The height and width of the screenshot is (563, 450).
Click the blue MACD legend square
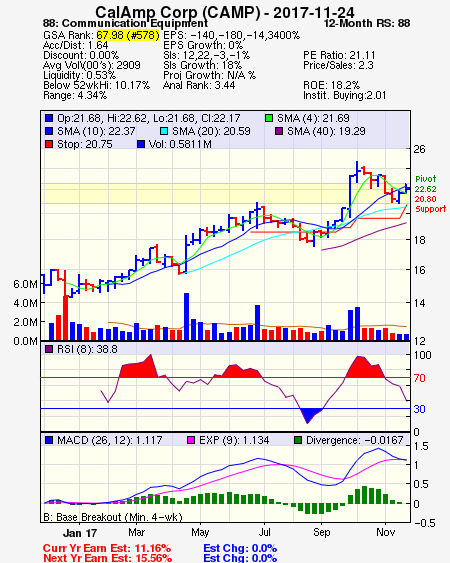(x=49, y=440)
